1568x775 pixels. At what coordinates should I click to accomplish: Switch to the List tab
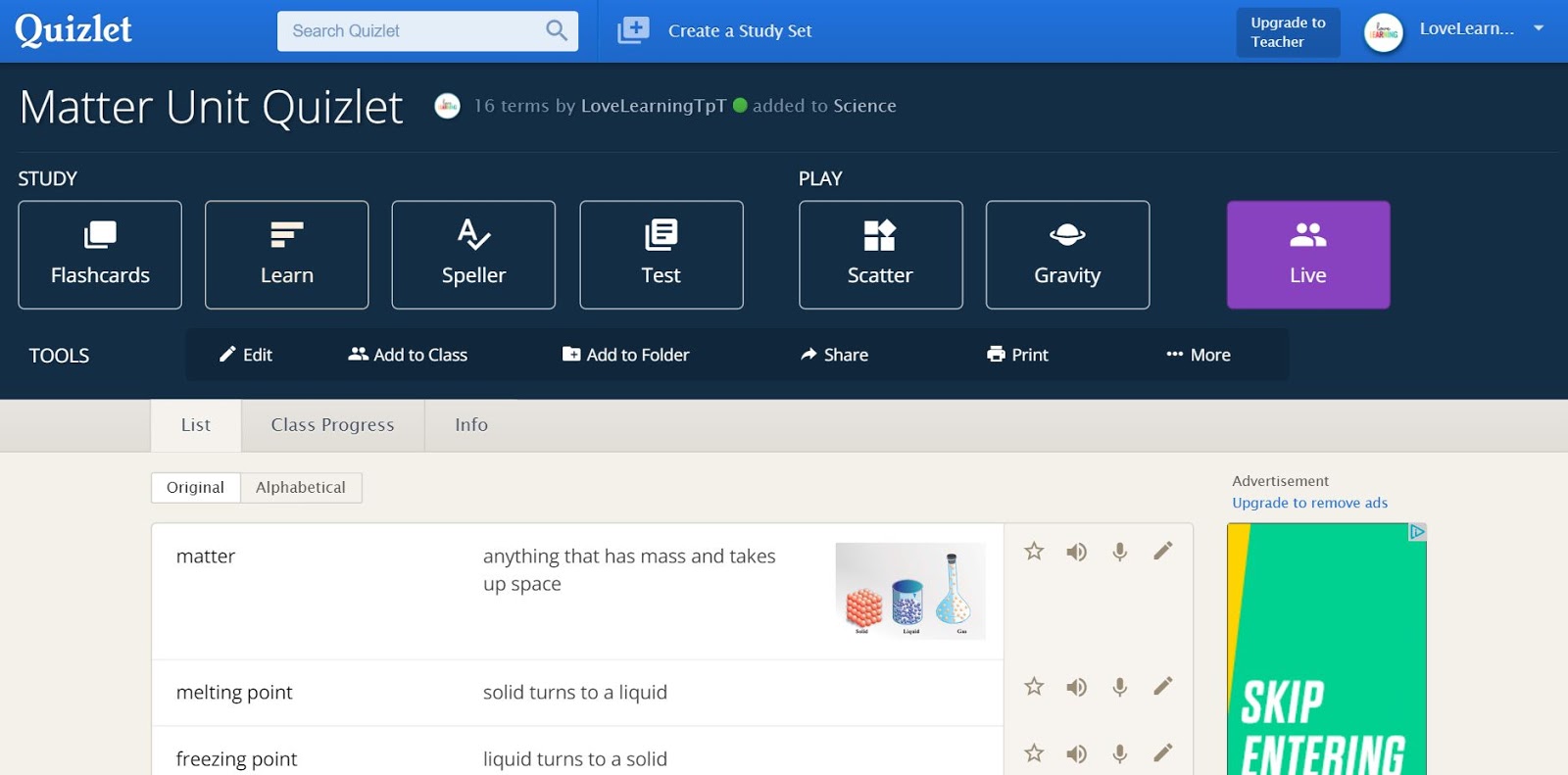(x=196, y=425)
